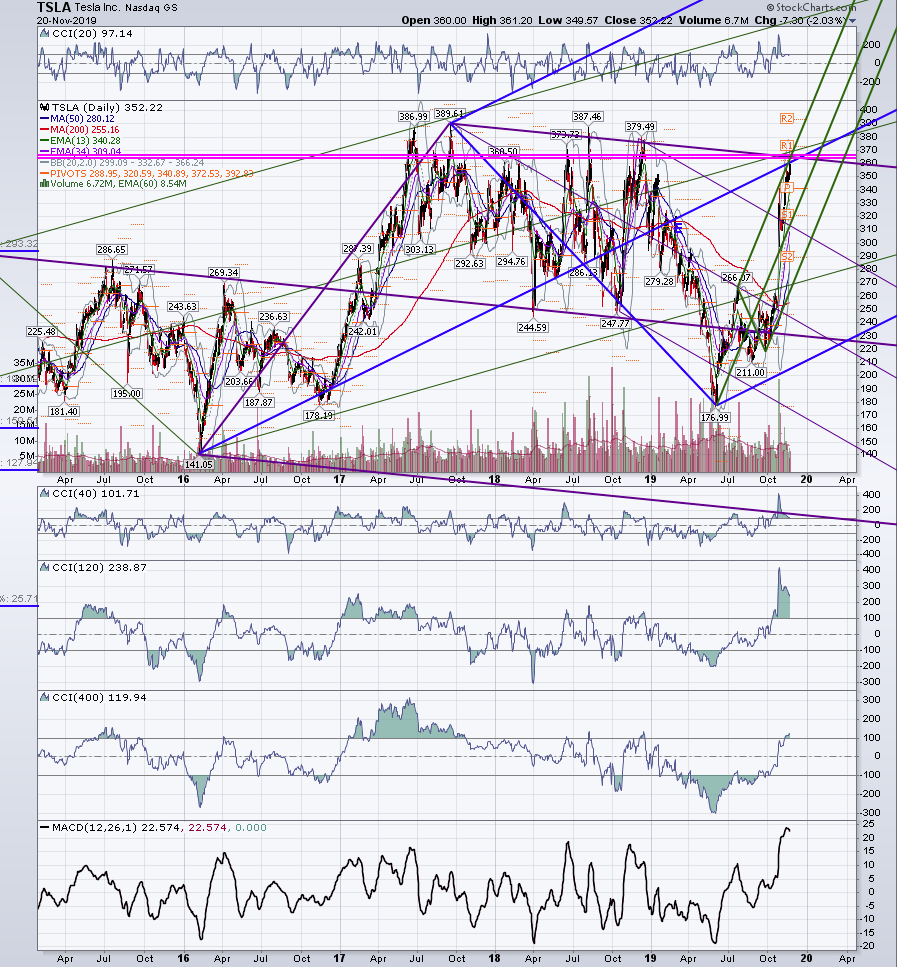Click the blue MA(50) legend line swatch
This screenshot has height=967, width=897.
[44, 118]
